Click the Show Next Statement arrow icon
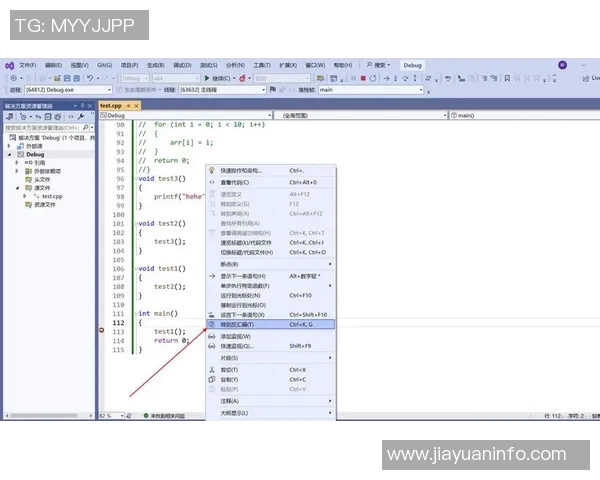The width and height of the screenshot is (600, 480). tap(211, 275)
